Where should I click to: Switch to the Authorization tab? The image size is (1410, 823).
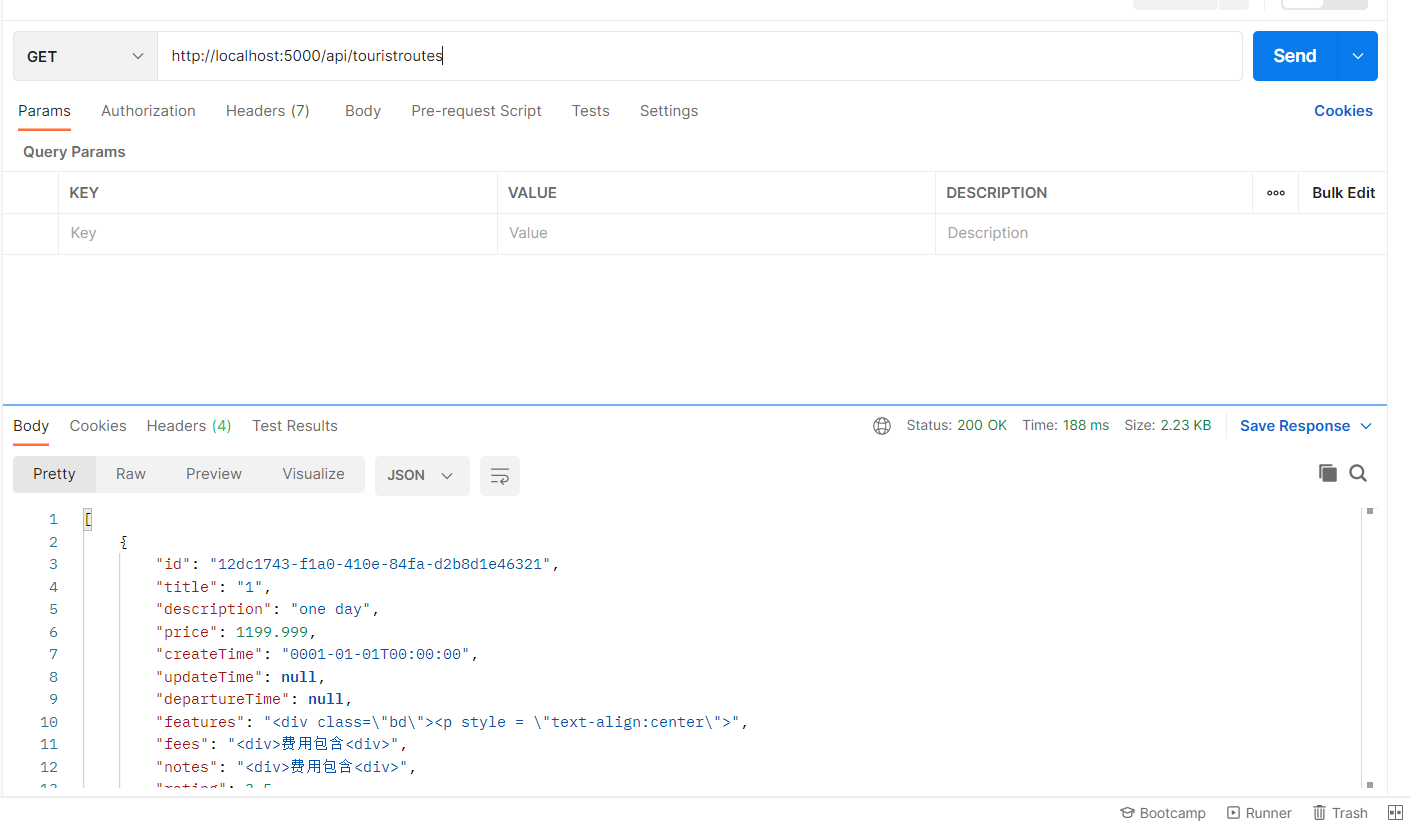148,111
